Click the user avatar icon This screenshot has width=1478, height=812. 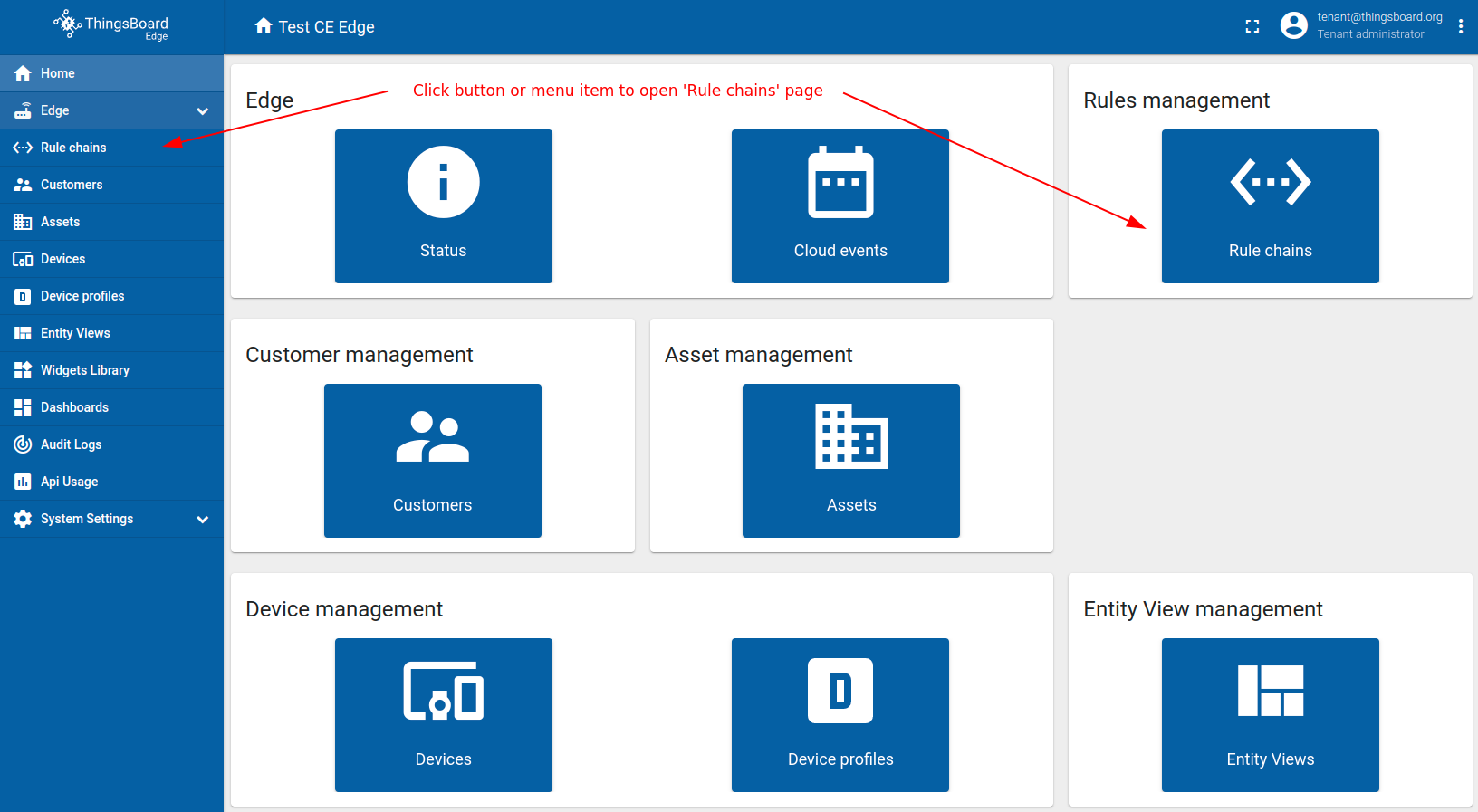tap(1294, 25)
